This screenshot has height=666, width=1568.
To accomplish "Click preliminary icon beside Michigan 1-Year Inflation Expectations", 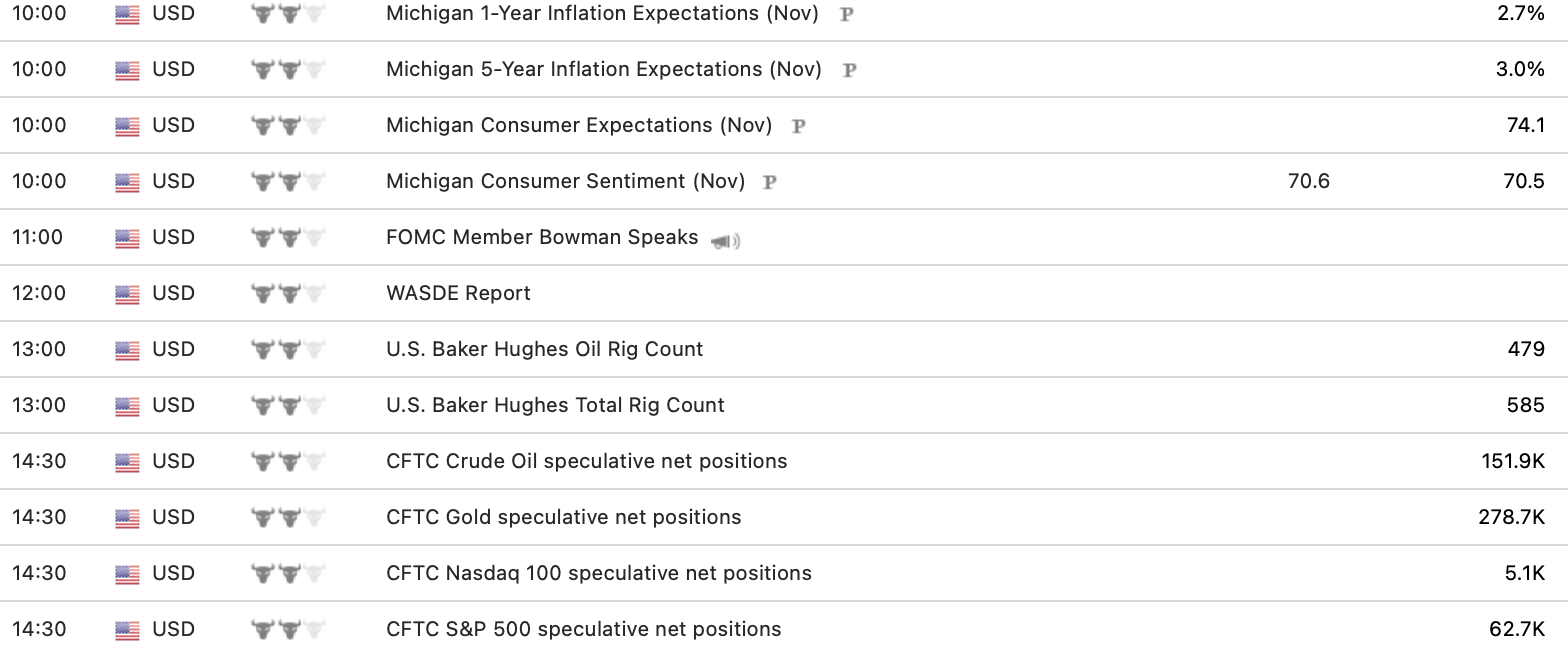I will pyautogui.click(x=847, y=15).
